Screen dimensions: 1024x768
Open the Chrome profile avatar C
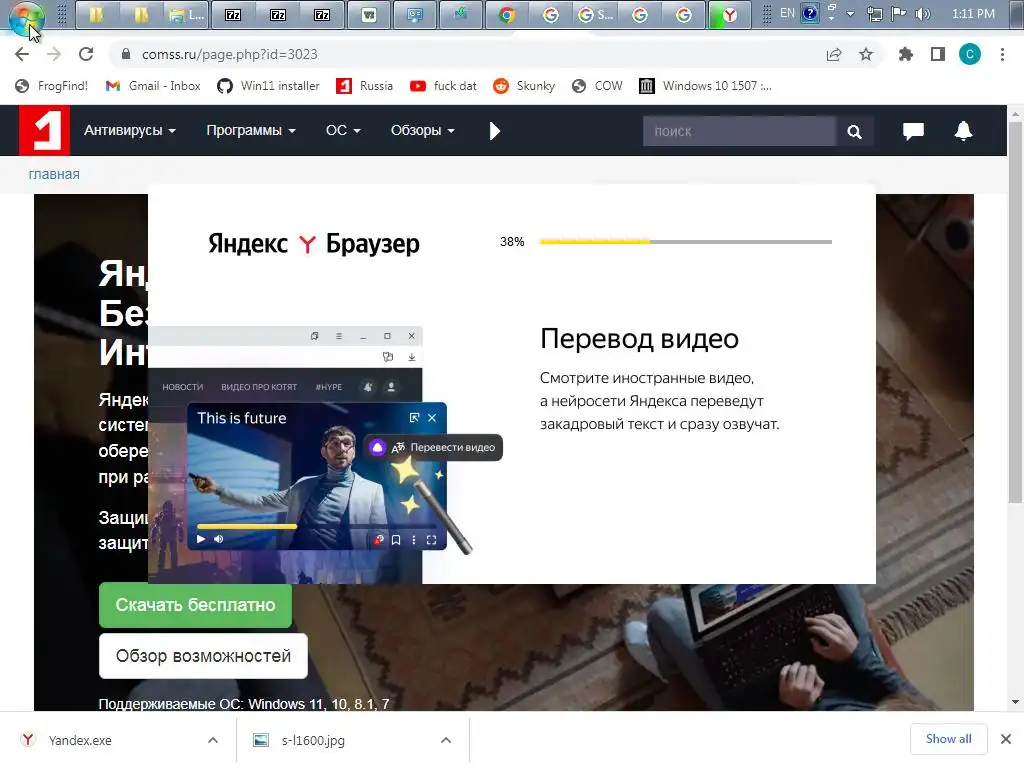pos(970,54)
